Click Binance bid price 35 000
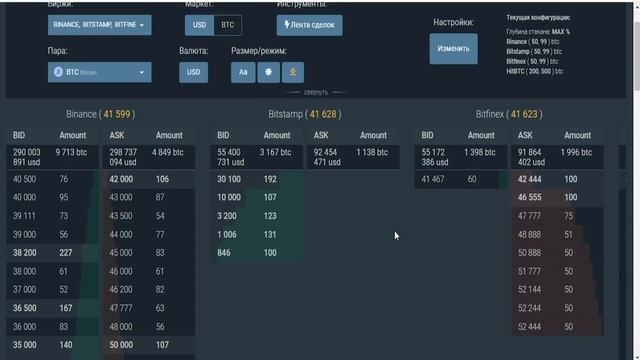The height and width of the screenshot is (360, 640). tap(24, 345)
